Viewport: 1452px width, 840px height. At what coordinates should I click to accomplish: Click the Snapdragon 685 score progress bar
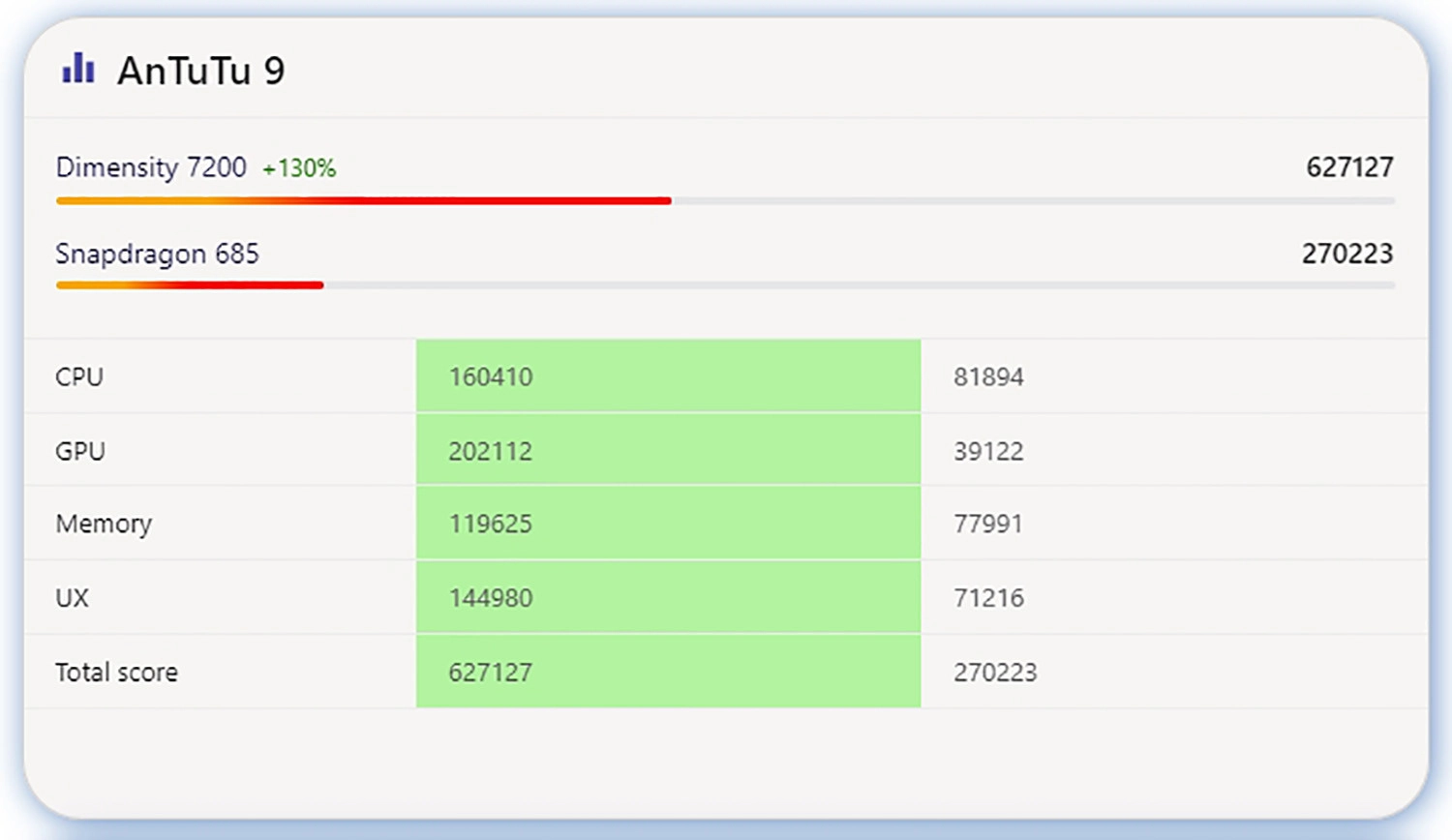pyautogui.click(x=725, y=285)
